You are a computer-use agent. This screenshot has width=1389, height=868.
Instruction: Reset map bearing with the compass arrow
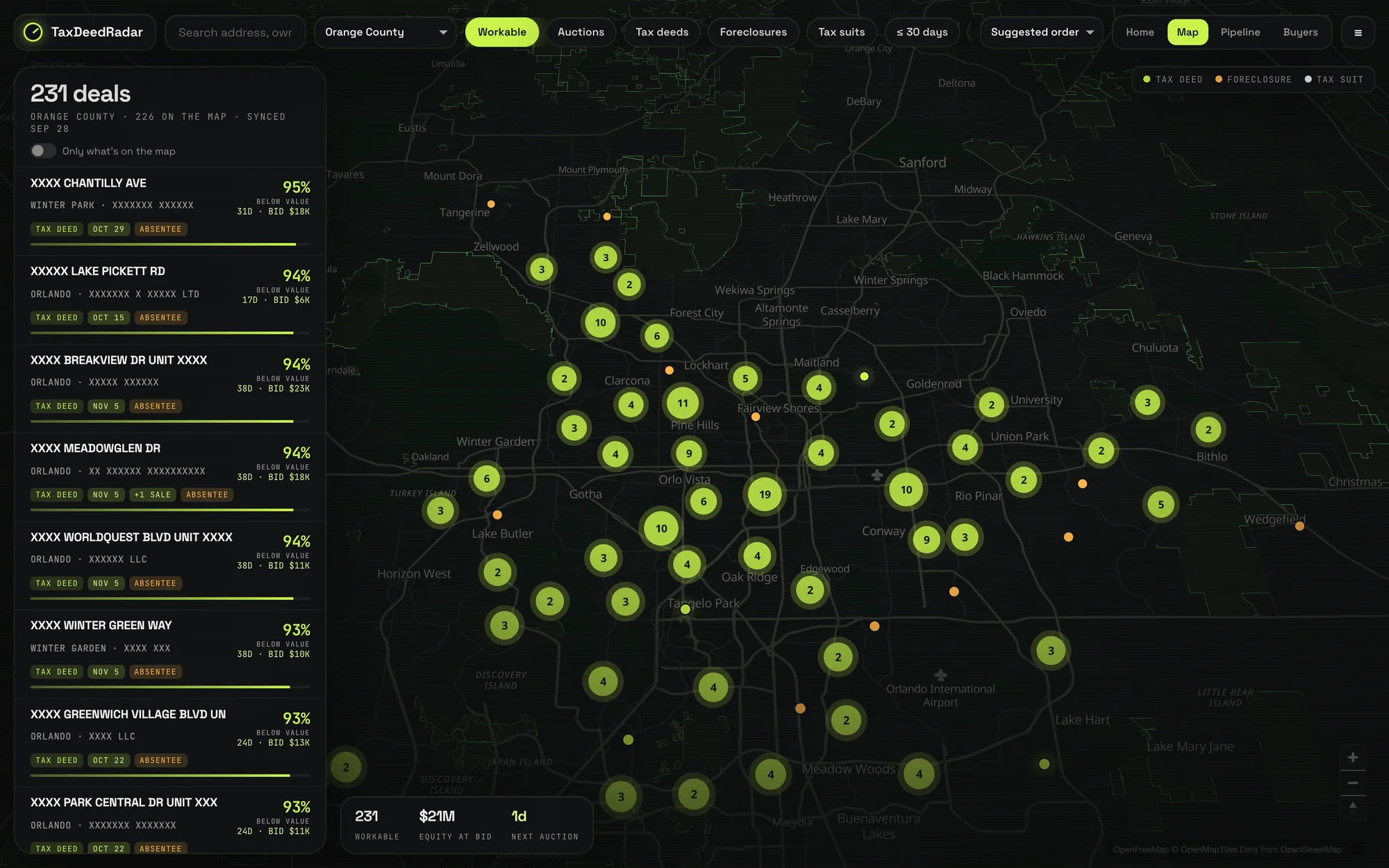(x=1352, y=806)
